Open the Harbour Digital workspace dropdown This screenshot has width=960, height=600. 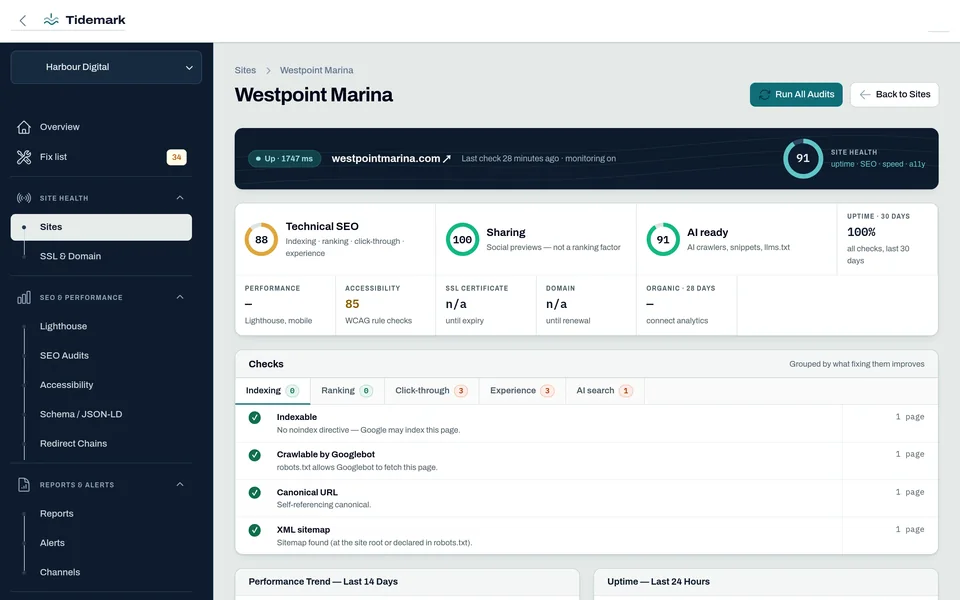pos(106,67)
